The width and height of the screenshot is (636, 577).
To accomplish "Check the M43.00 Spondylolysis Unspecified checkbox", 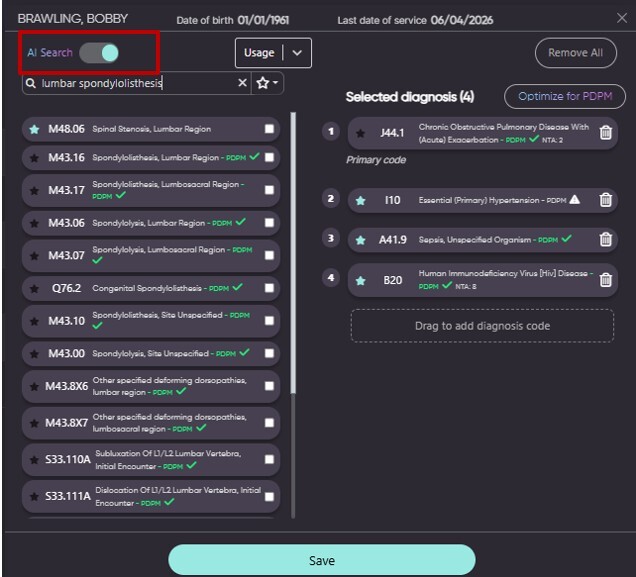I will pos(269,353).
